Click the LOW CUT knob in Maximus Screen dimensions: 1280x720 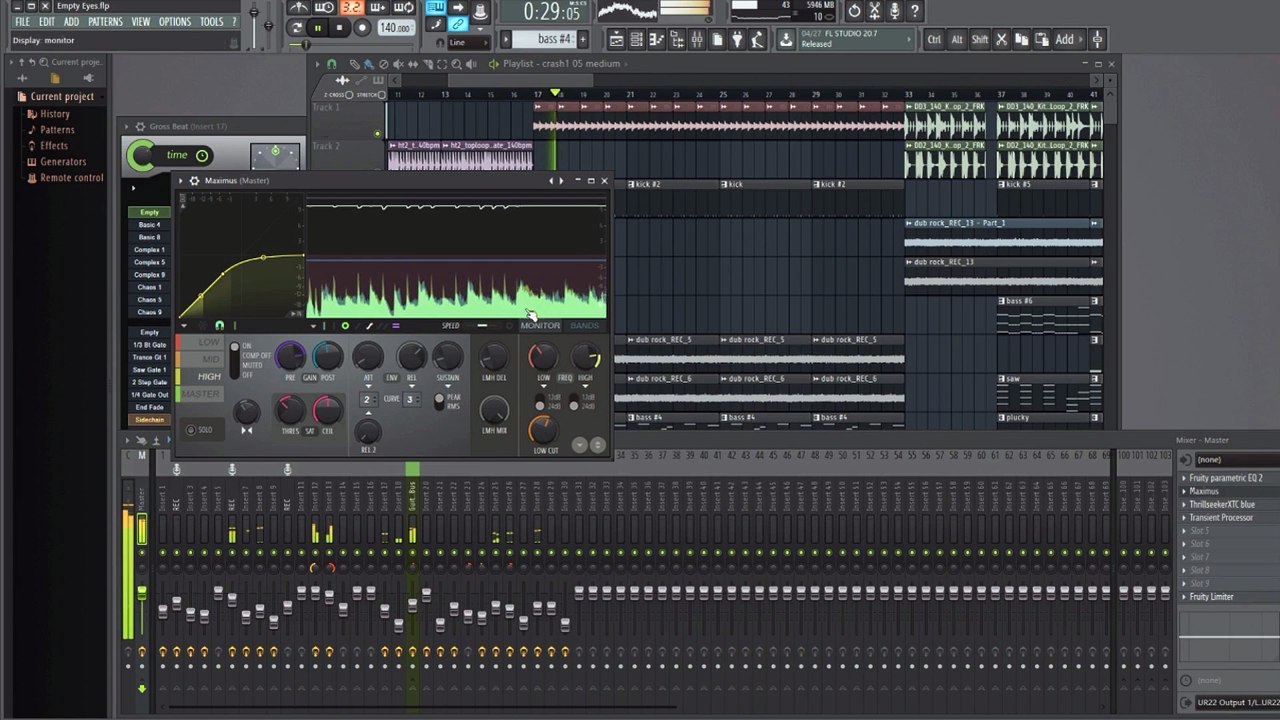point(543,428)
